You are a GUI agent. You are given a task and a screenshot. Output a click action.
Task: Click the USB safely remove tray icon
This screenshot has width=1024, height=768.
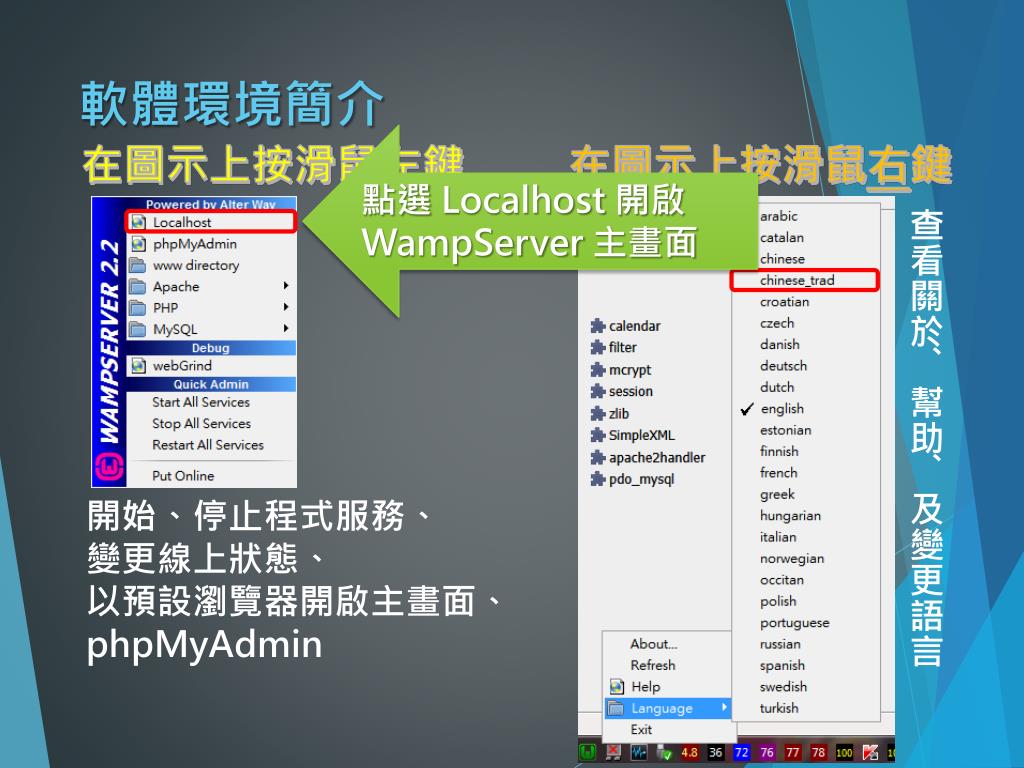(664, 752)
